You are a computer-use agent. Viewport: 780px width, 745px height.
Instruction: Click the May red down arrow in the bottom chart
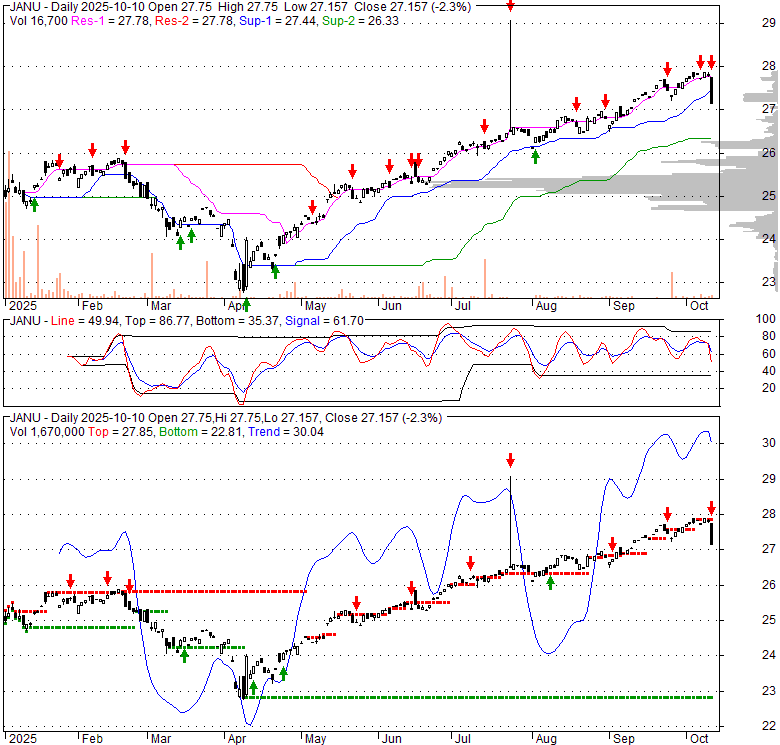pos(356,603)
